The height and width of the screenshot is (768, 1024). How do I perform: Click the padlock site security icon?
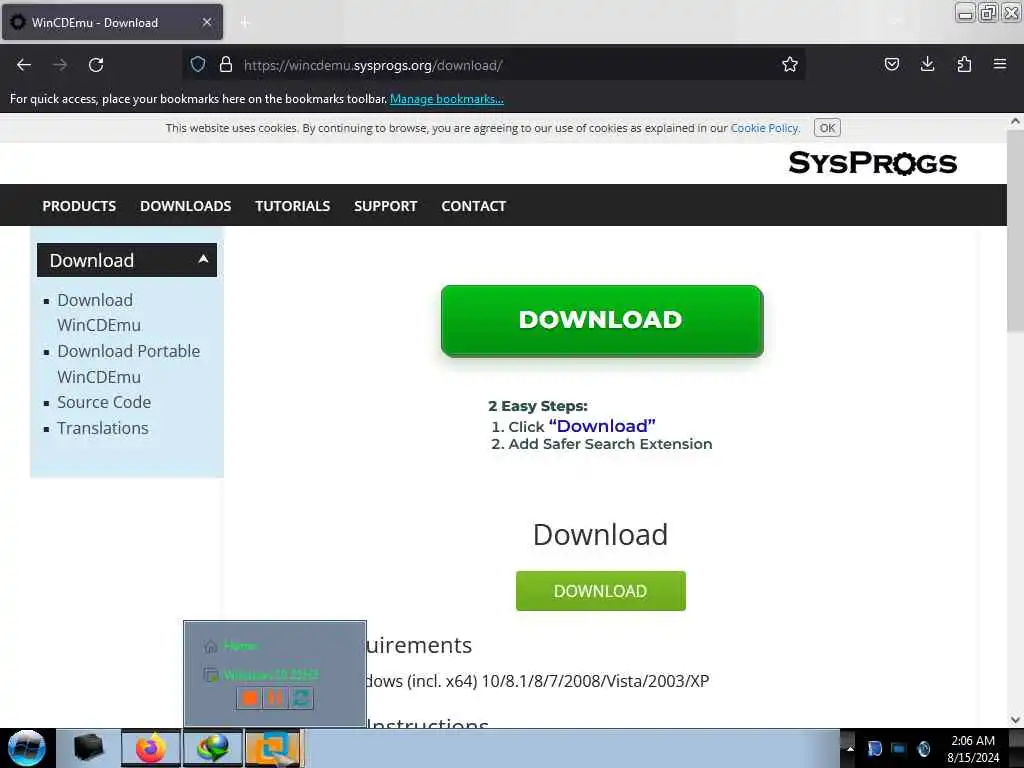[x=225, y=64]
